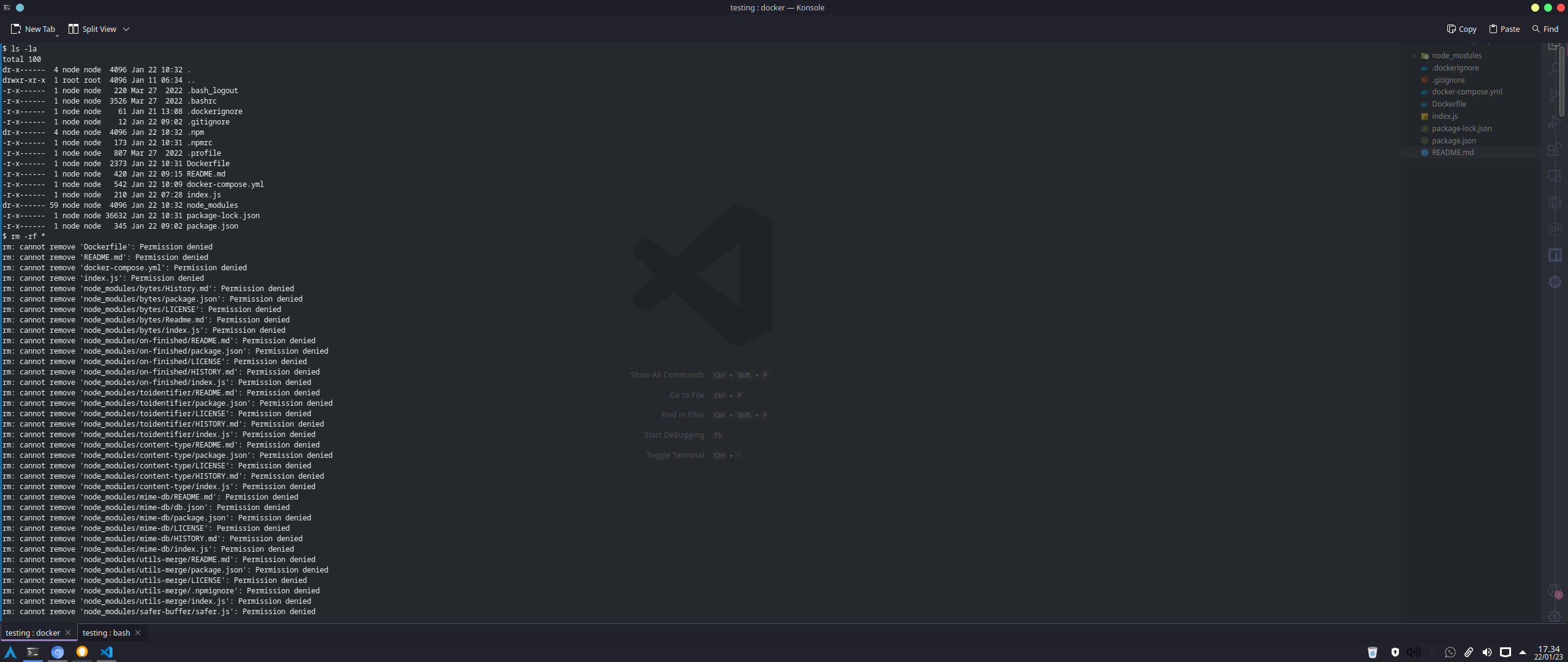Open the New Tab dropdown arrow

click(58, 36)
